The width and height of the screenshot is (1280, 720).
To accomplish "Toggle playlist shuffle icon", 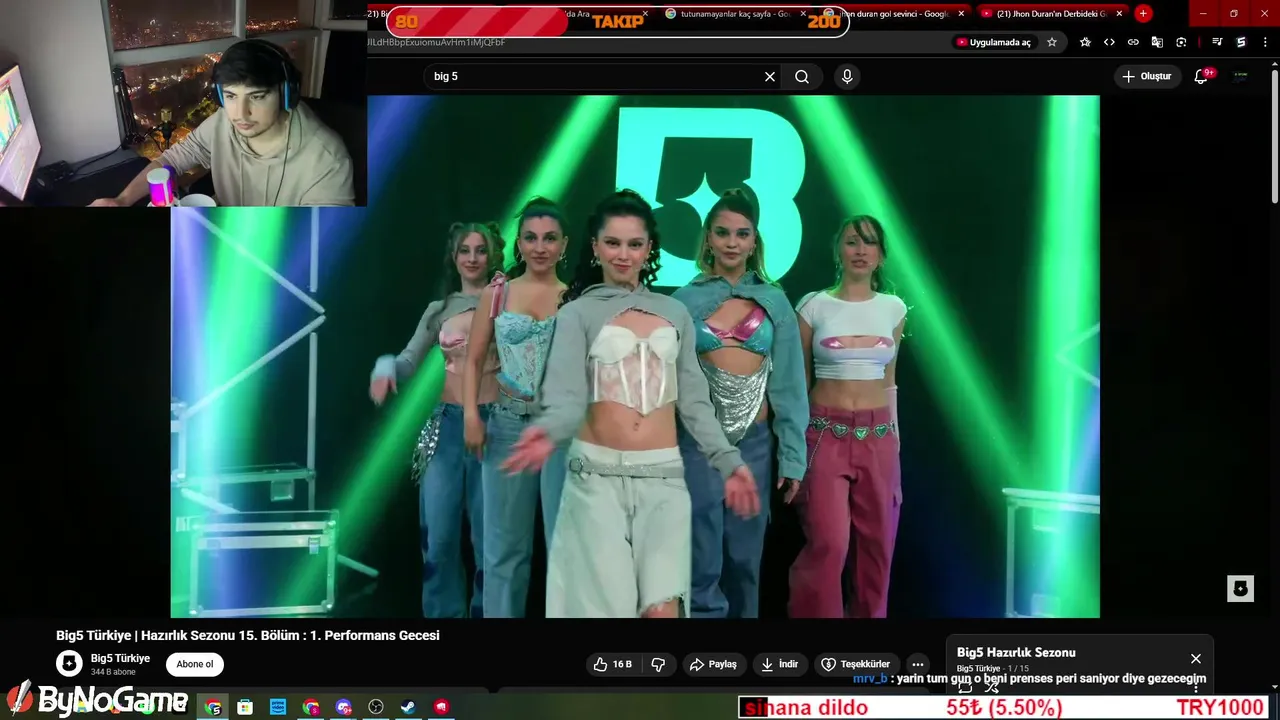I will (992, 687).
